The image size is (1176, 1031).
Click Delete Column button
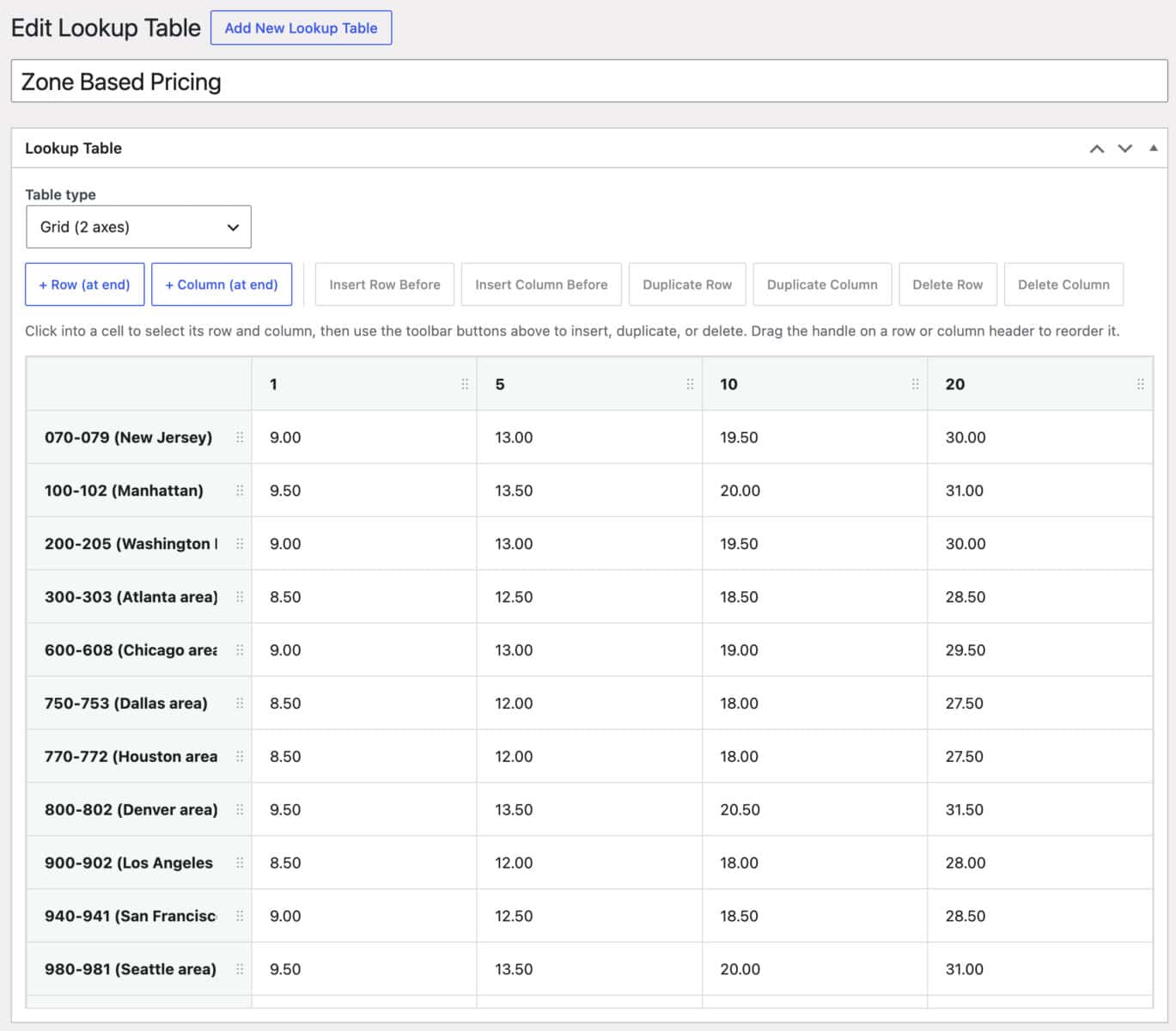coord(1063,284)
